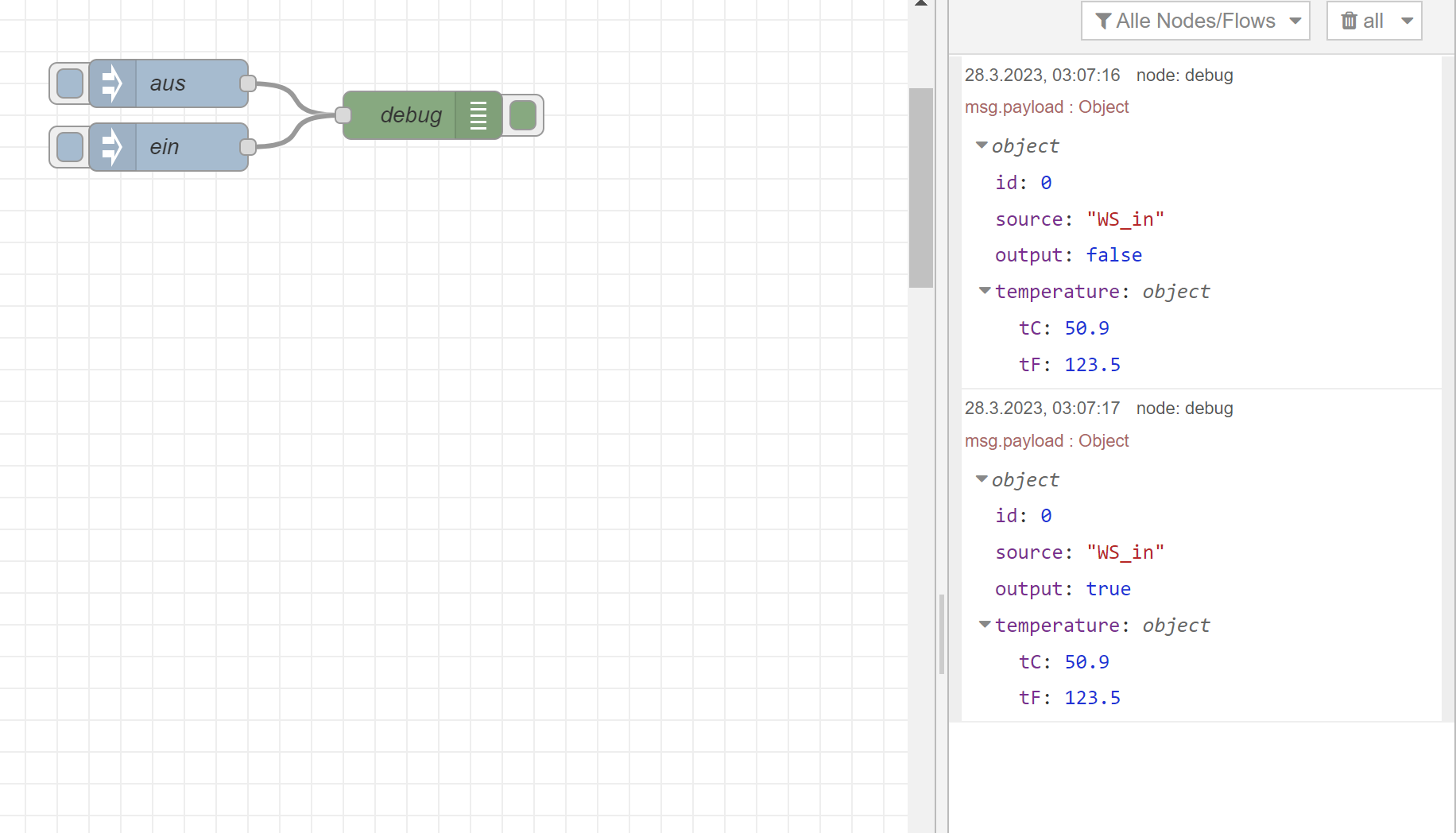Collapse the first message's root object
This screenshot has width=1456, height=833.
(x=982, y=145)
